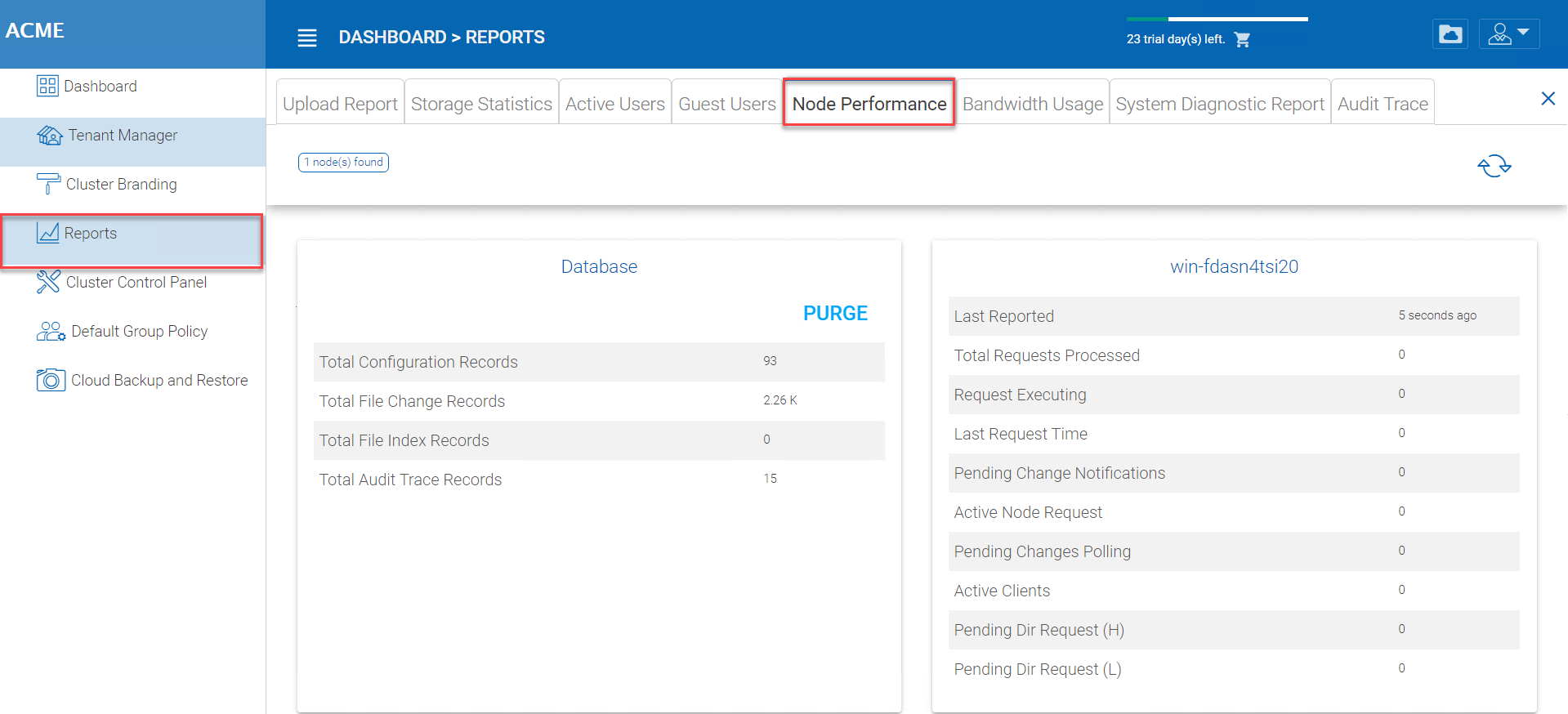Select the Node Performance tab
The height and width of the screenshot is (714, 1568).
pyautogui.click(x=869, y=103)
